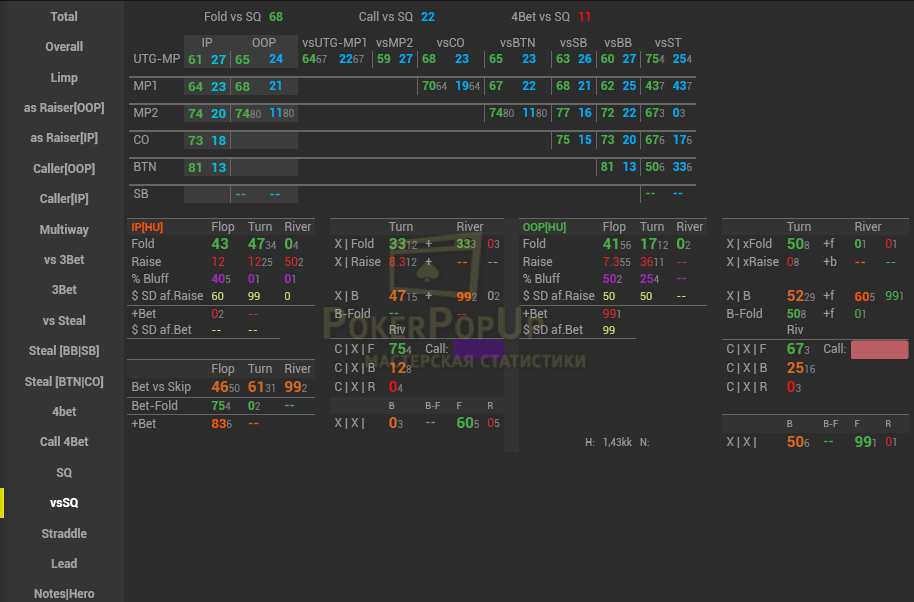914x602 pixels.
Task: Select the vs 3Bet tab
Action: pos(63,260)
